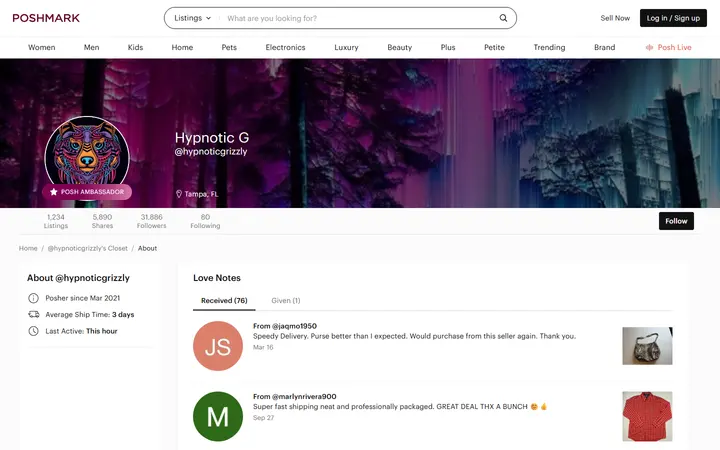This screenshot has width=720, height=450.
Task: Click the location pin icon by Tampa
Action: pos(179,194)
